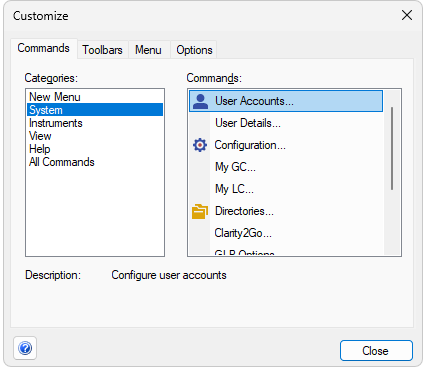Click the Configuration gear icon

click(200, 145)
